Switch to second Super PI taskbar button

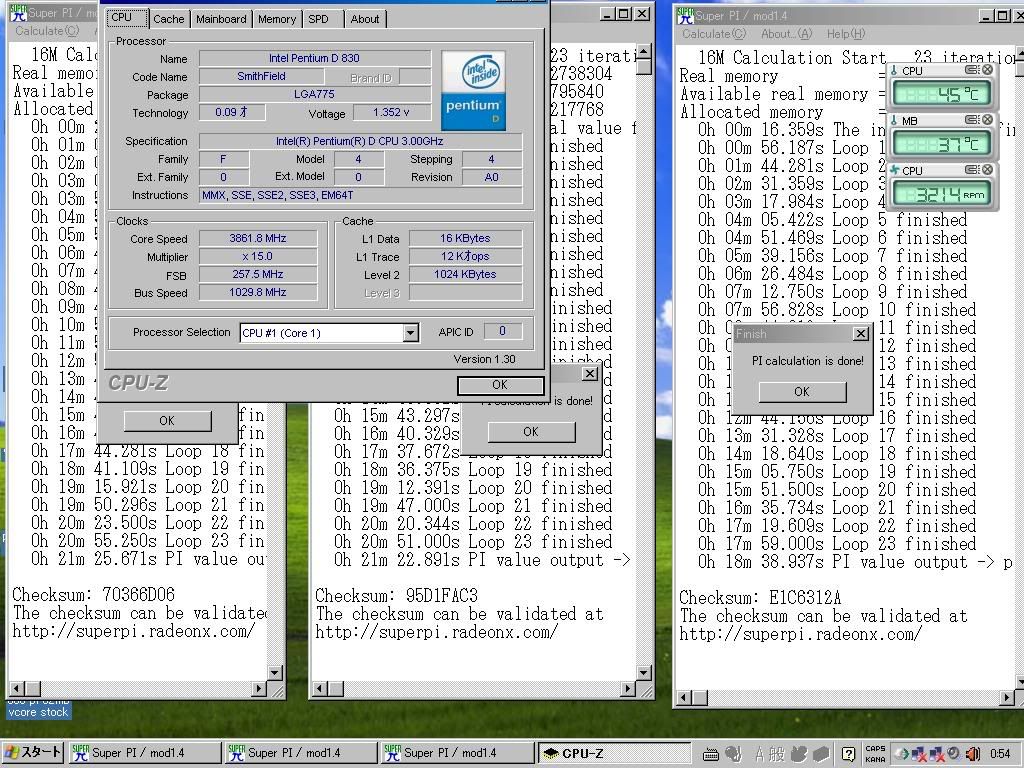(300, 753)
